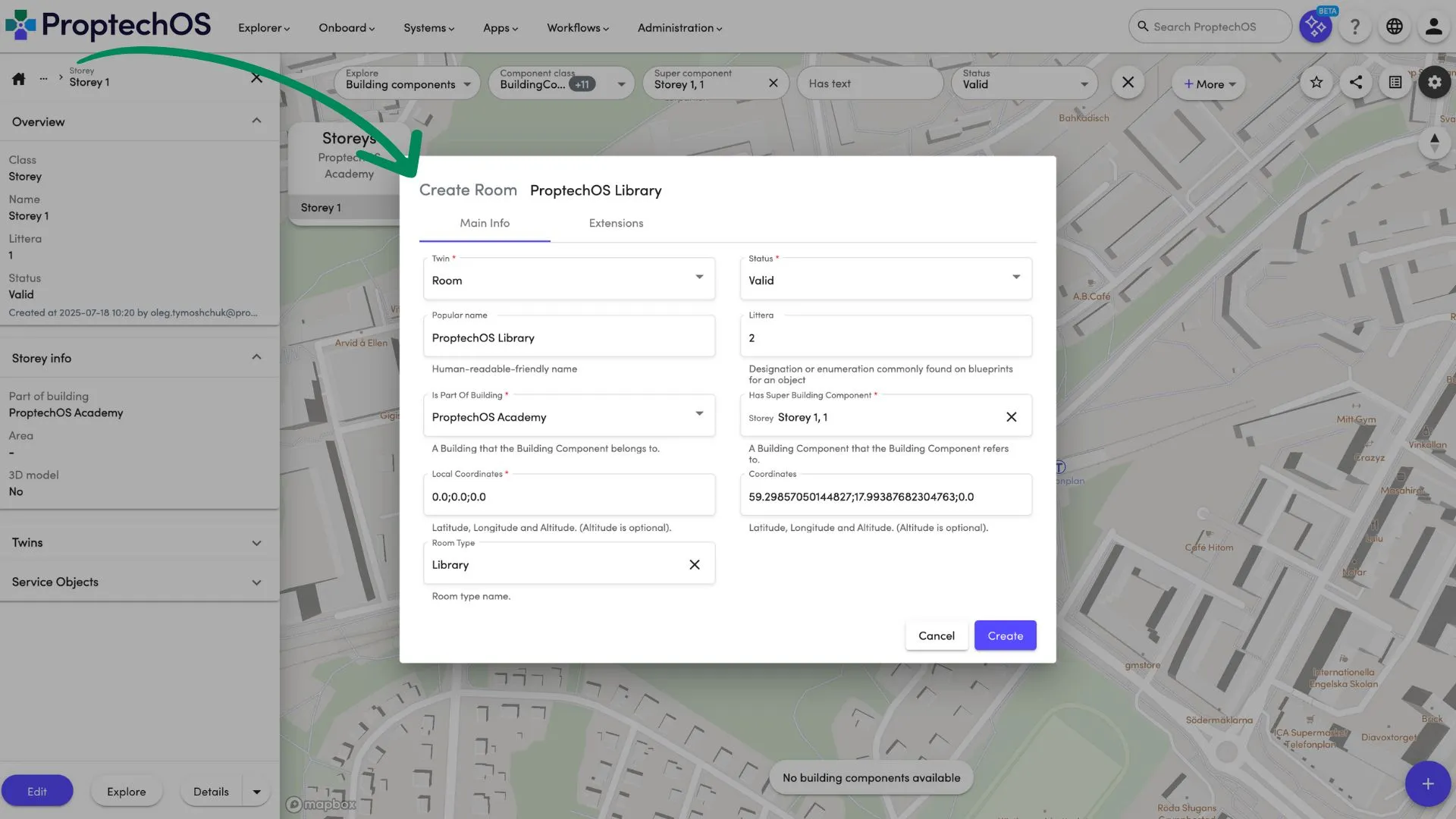Close the Storey 1 side panel

point(256,77)
